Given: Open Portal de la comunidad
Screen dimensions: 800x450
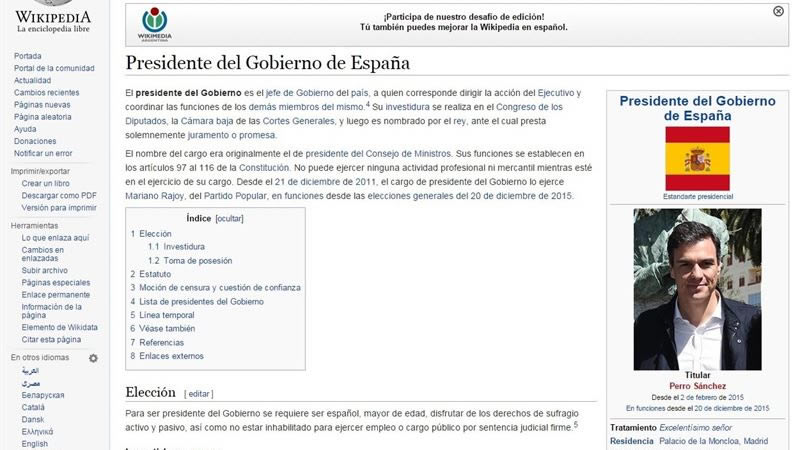Looking at the screenshot, I should 54,68.
